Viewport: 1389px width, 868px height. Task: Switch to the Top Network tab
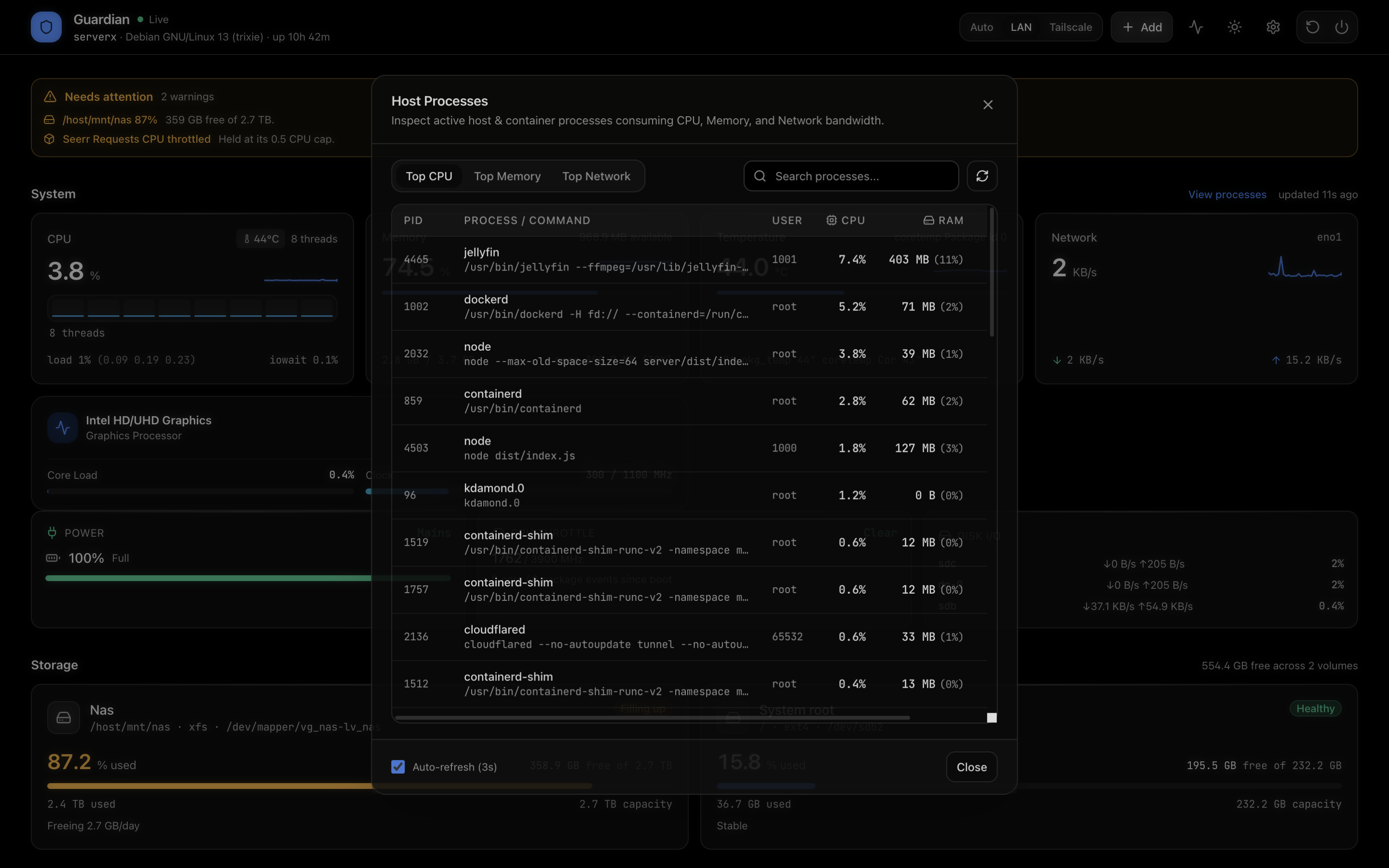(596, 176)
